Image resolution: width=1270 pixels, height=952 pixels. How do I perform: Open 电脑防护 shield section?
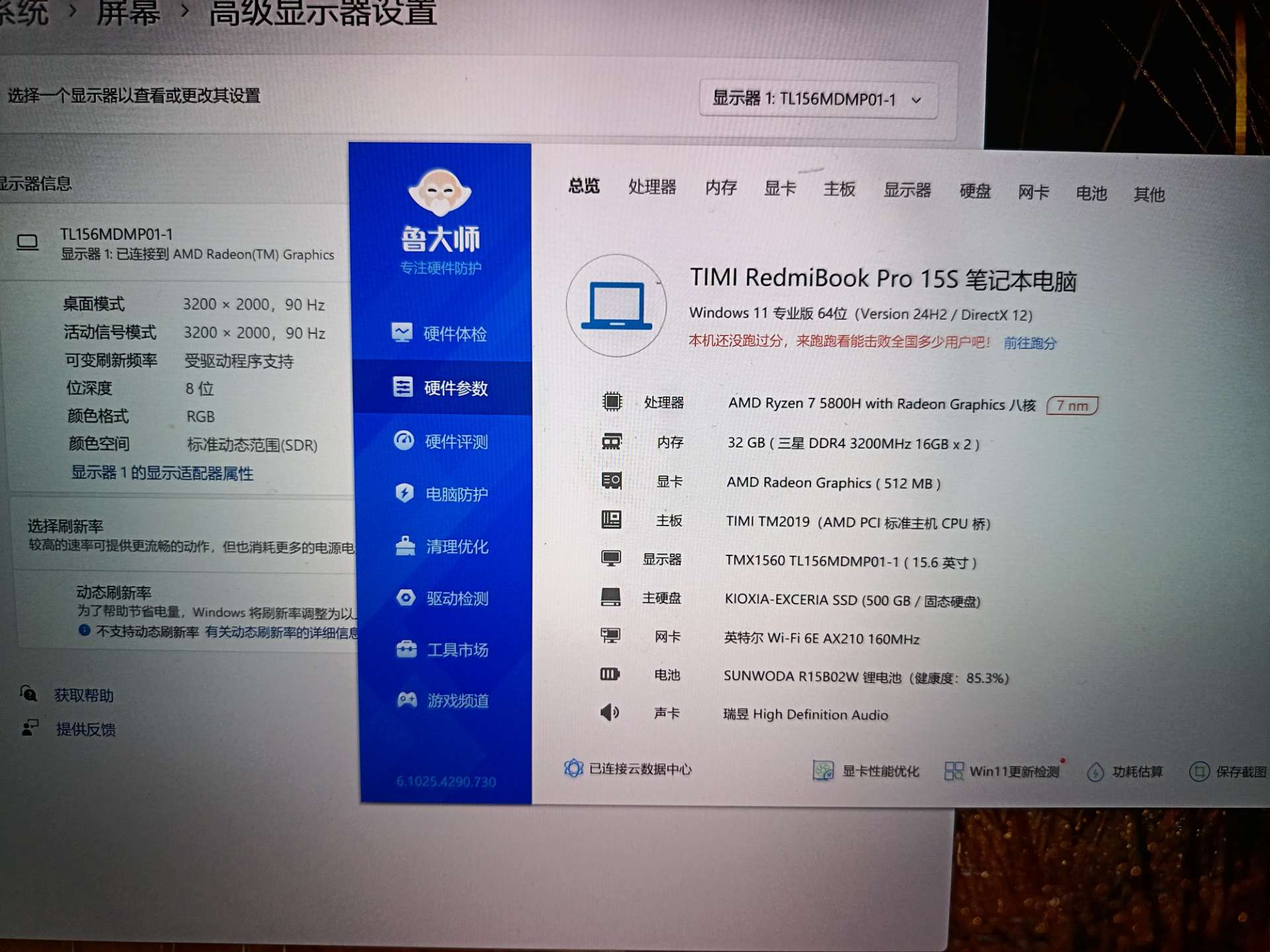[442, 494]
